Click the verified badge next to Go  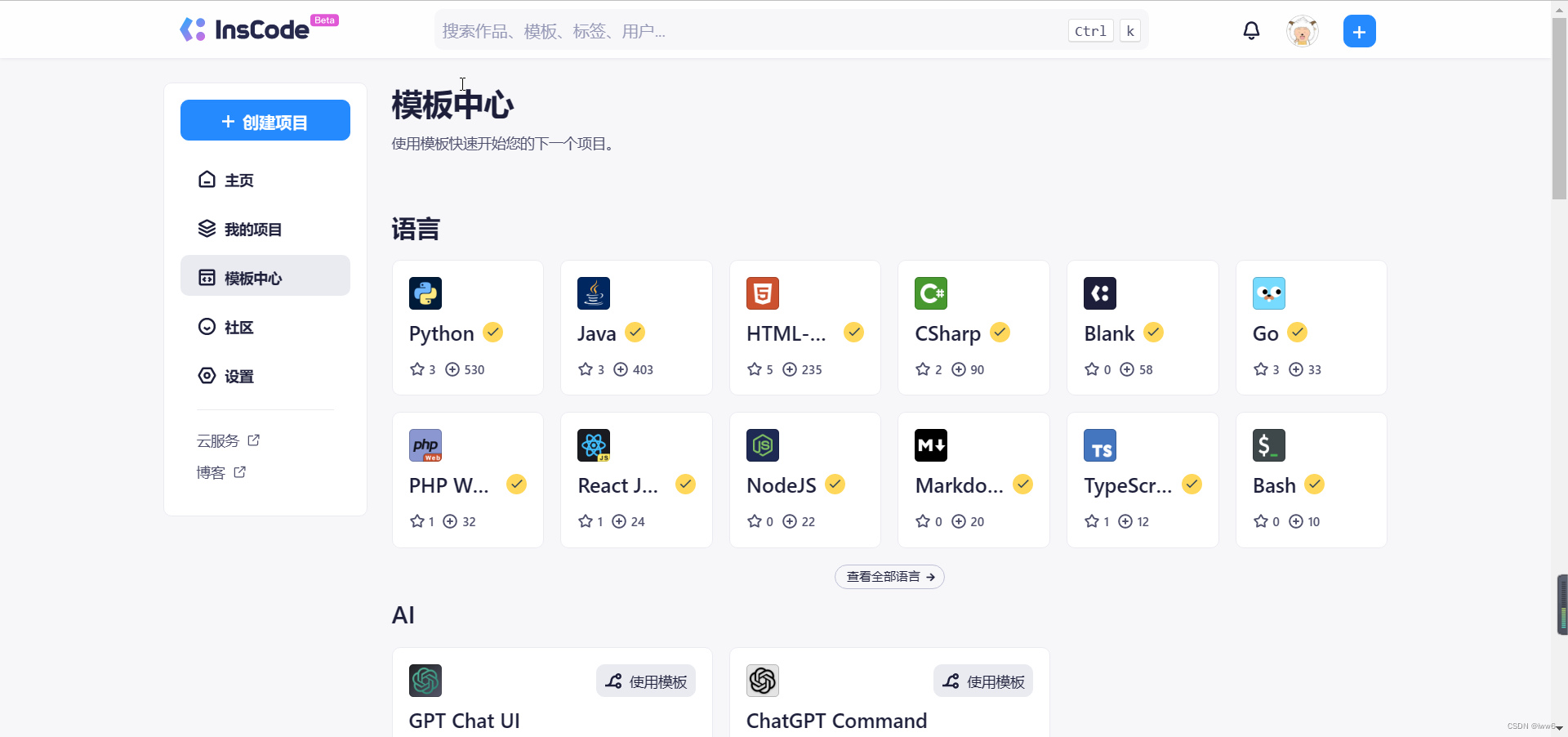click(1298, 333)
